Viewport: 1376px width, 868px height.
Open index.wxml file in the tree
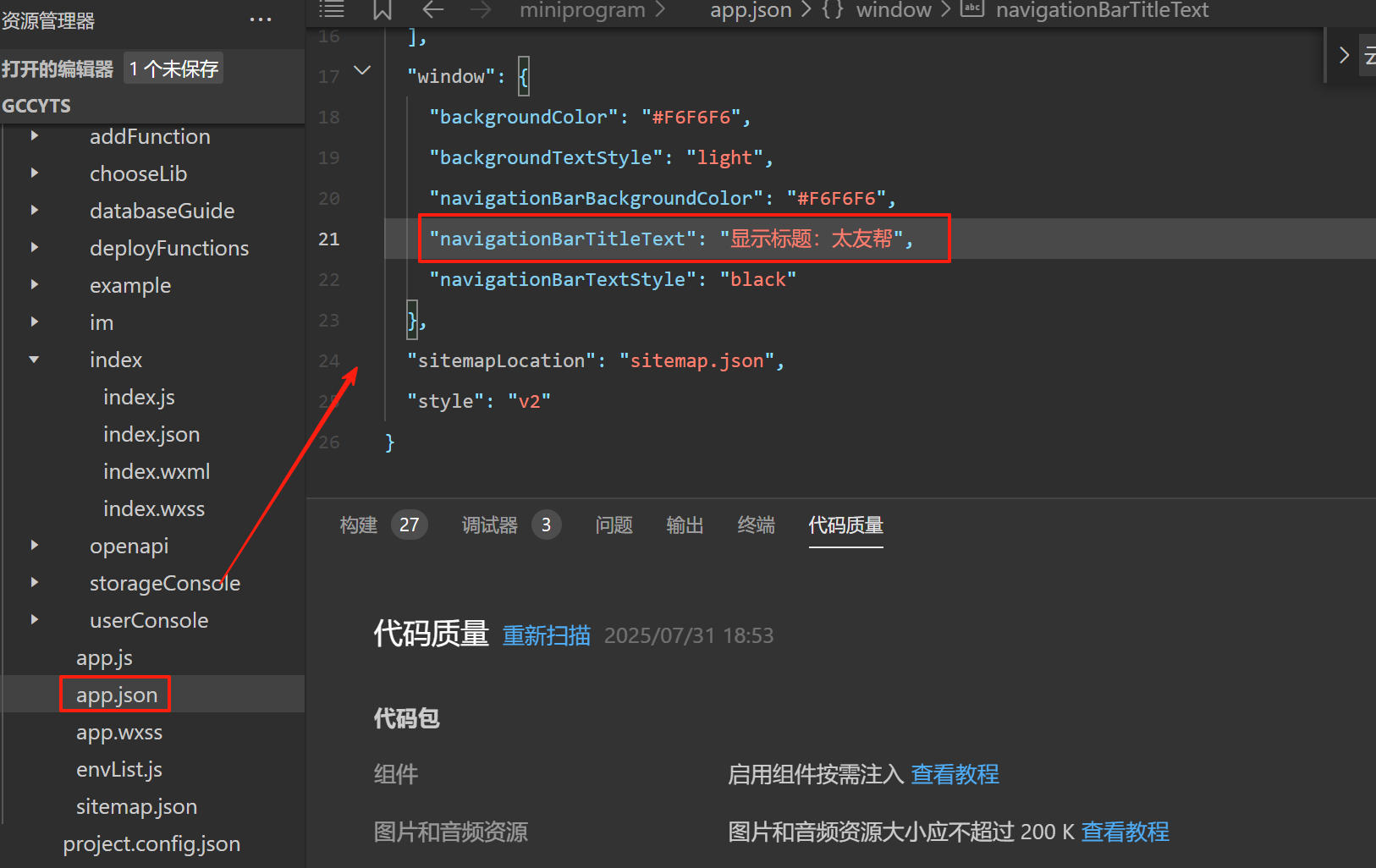(x=157, y=471)
